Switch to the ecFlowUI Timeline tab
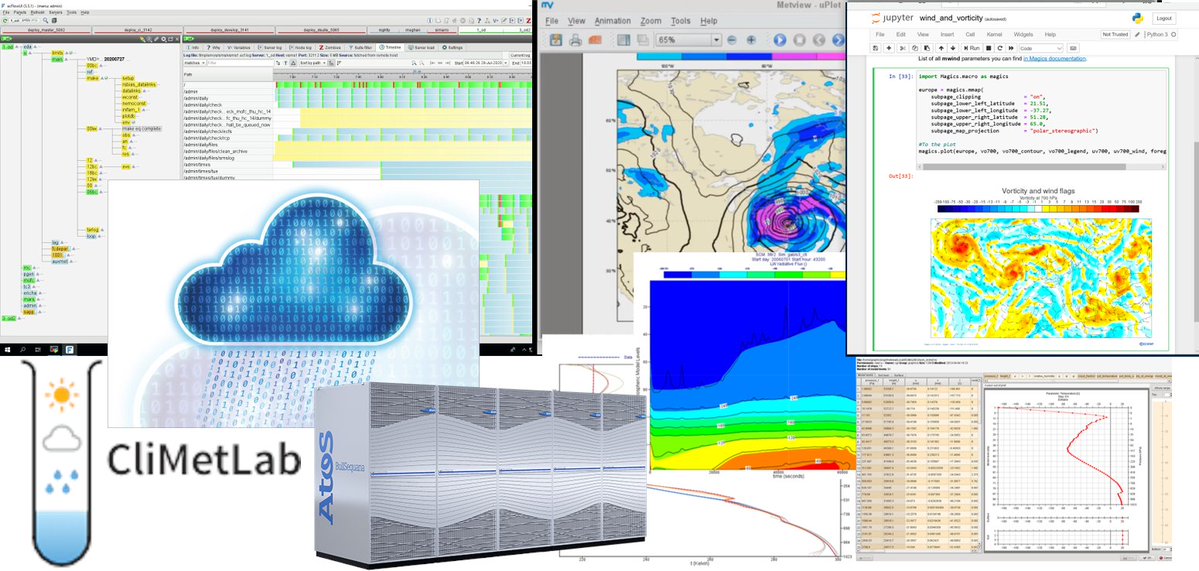 (x=390, y=47)
